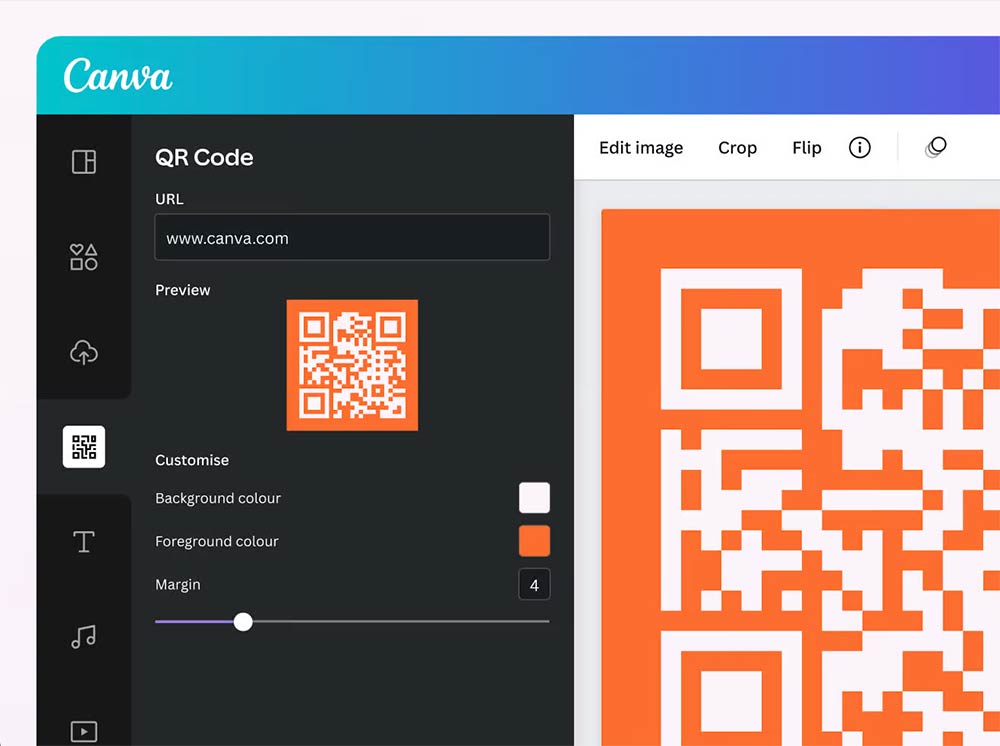Open the Text tool icon

tap(84, 542)
